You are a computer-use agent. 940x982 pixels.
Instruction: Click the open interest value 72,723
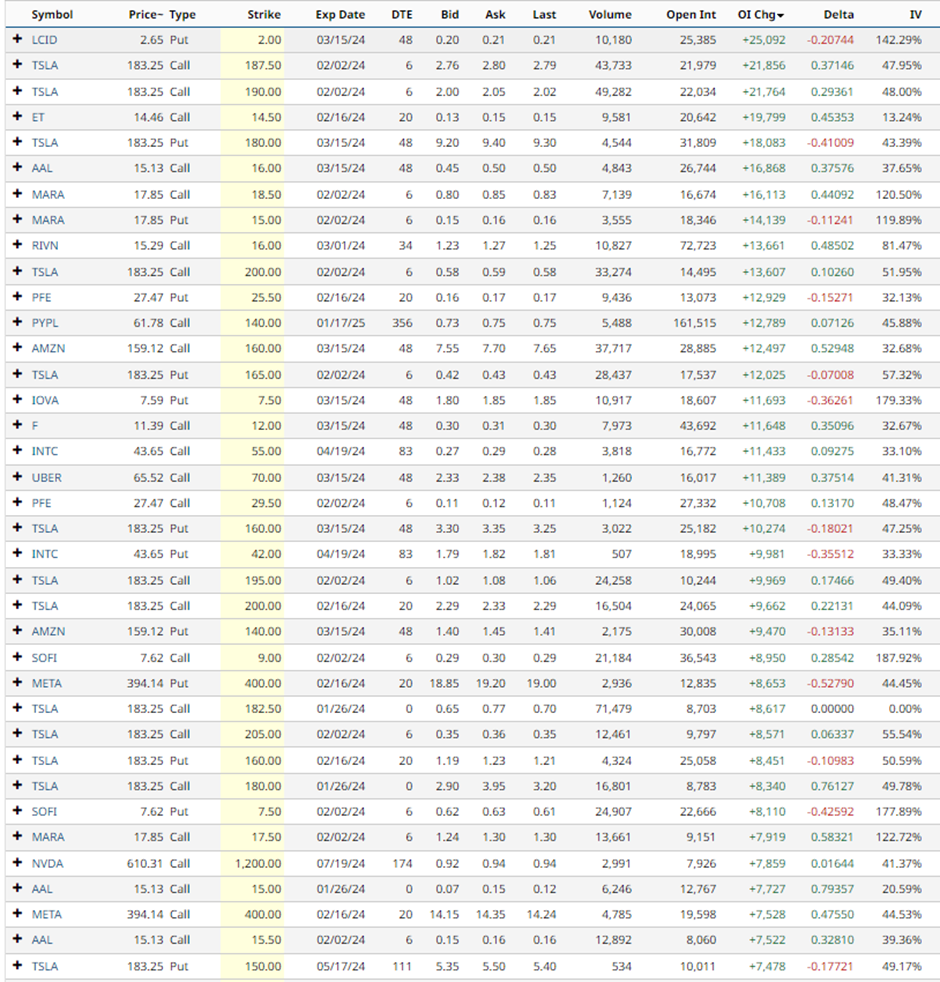[x=698, y=246]
